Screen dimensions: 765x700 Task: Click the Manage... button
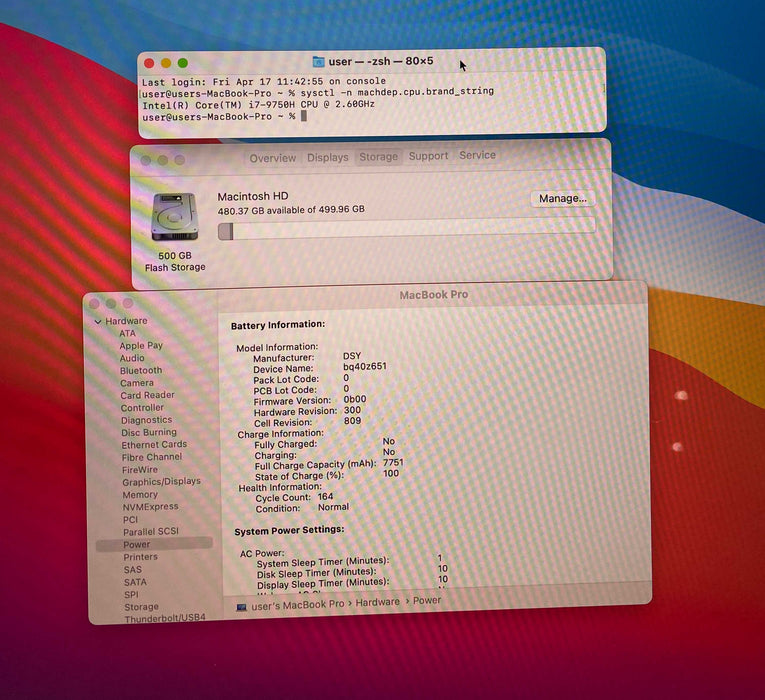point(563,199)
